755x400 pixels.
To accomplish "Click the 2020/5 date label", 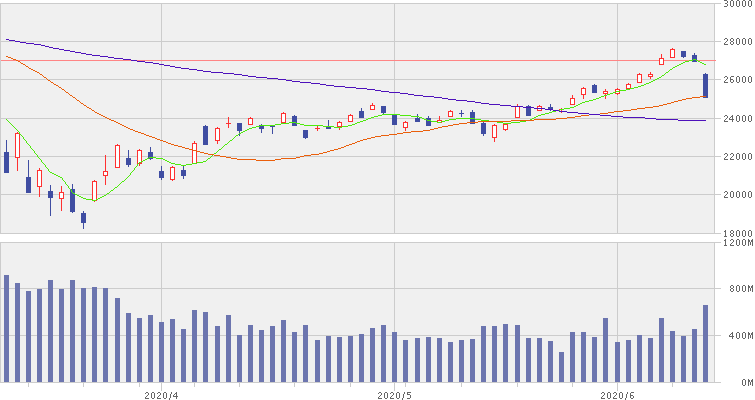I will [x=395, y=393].
